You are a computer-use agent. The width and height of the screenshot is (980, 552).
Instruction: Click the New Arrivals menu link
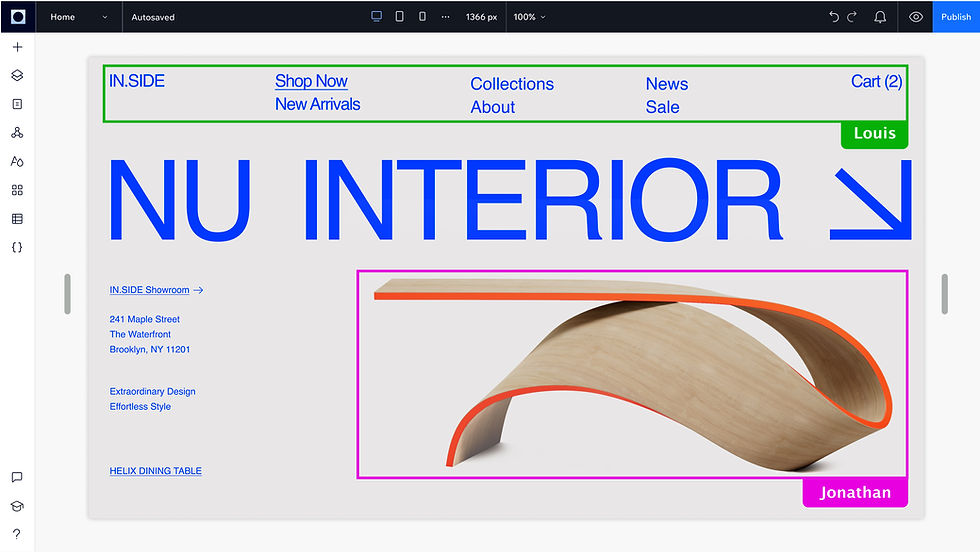click(318, 104)
